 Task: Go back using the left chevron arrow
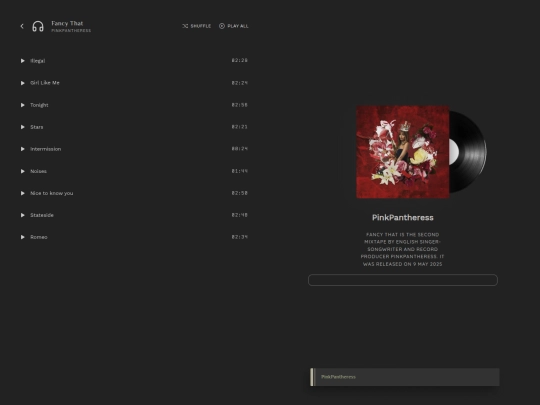click(x=22, y=26)
